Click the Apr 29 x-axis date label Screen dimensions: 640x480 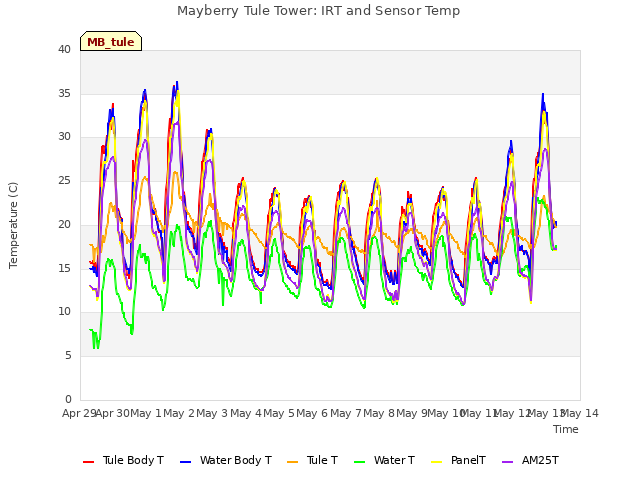pyautogui.click(x=79, y=413)
